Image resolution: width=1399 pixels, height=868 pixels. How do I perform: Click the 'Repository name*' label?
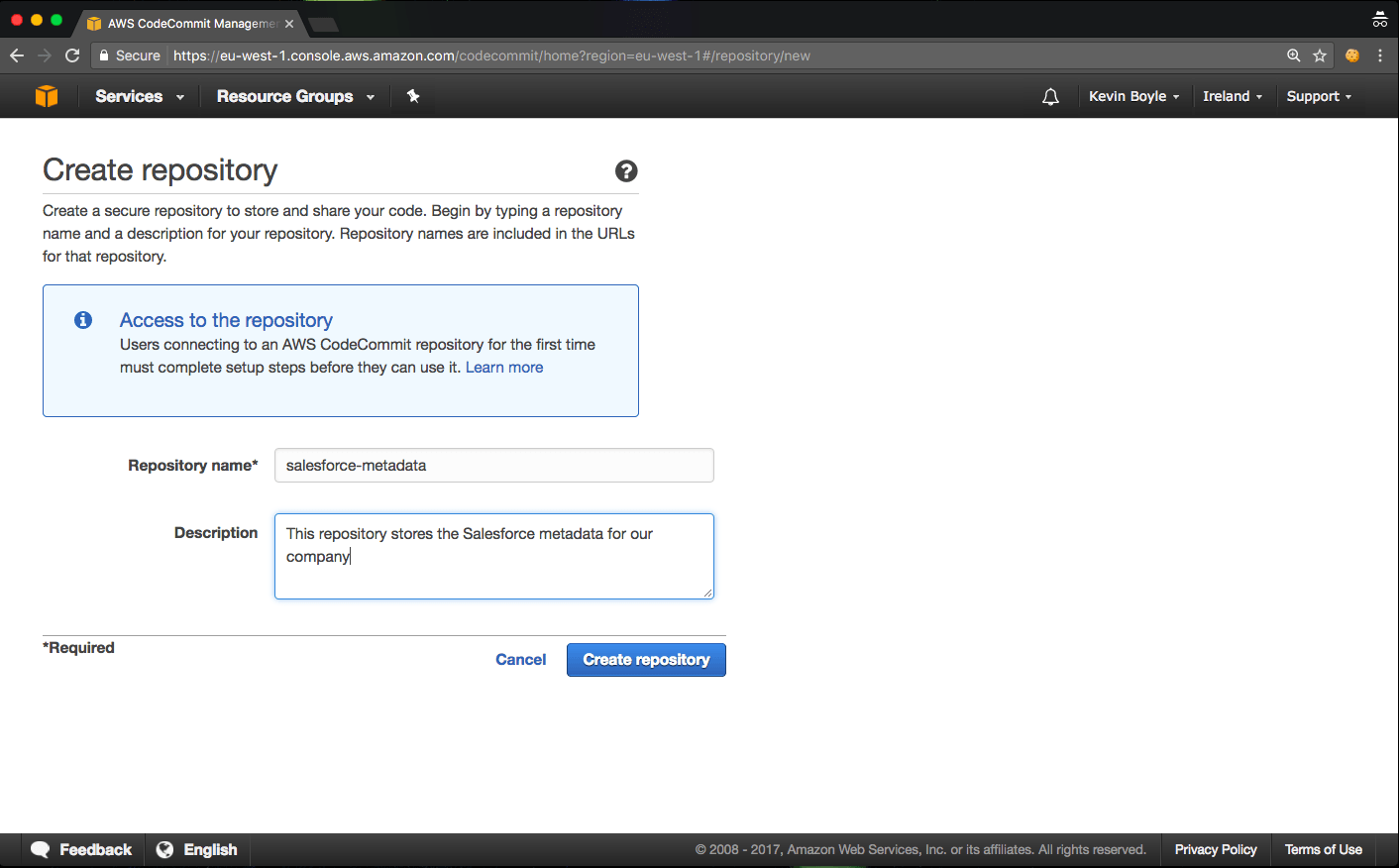coord(193,466)
